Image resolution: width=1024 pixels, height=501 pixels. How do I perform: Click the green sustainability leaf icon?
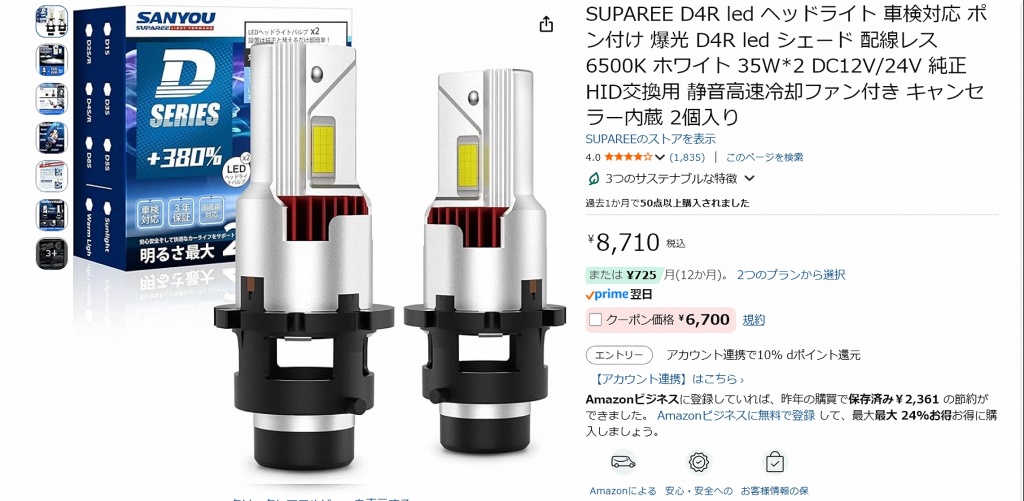pos(594,178)
